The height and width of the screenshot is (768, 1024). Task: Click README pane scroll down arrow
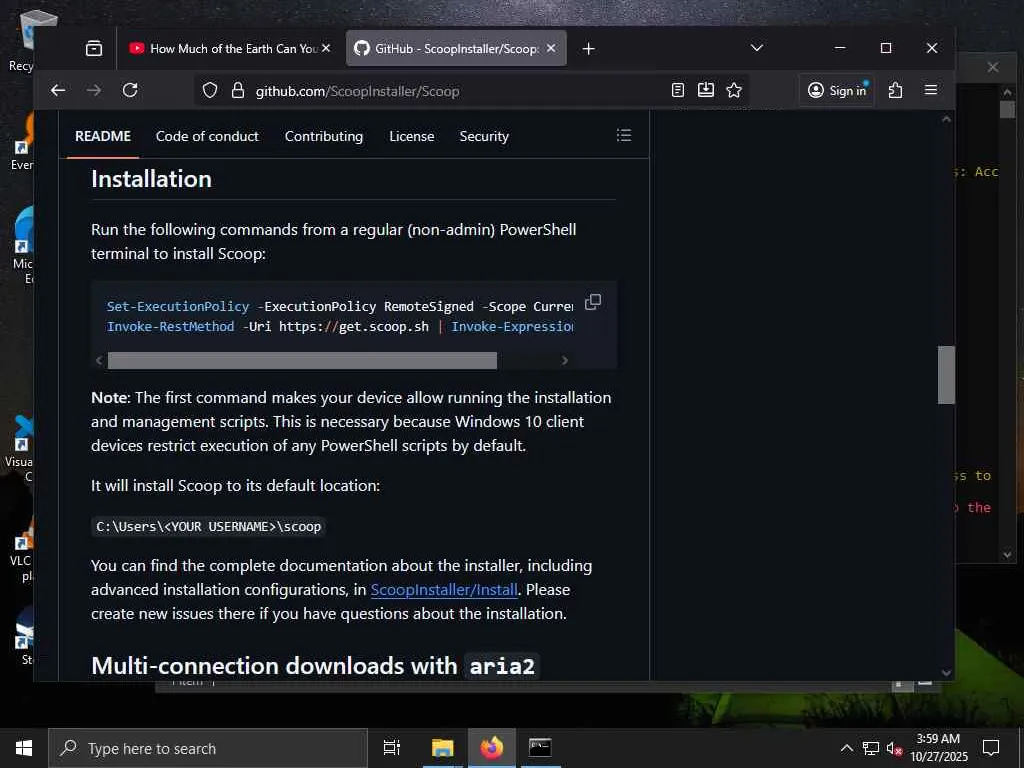click(x=946, y=673)
